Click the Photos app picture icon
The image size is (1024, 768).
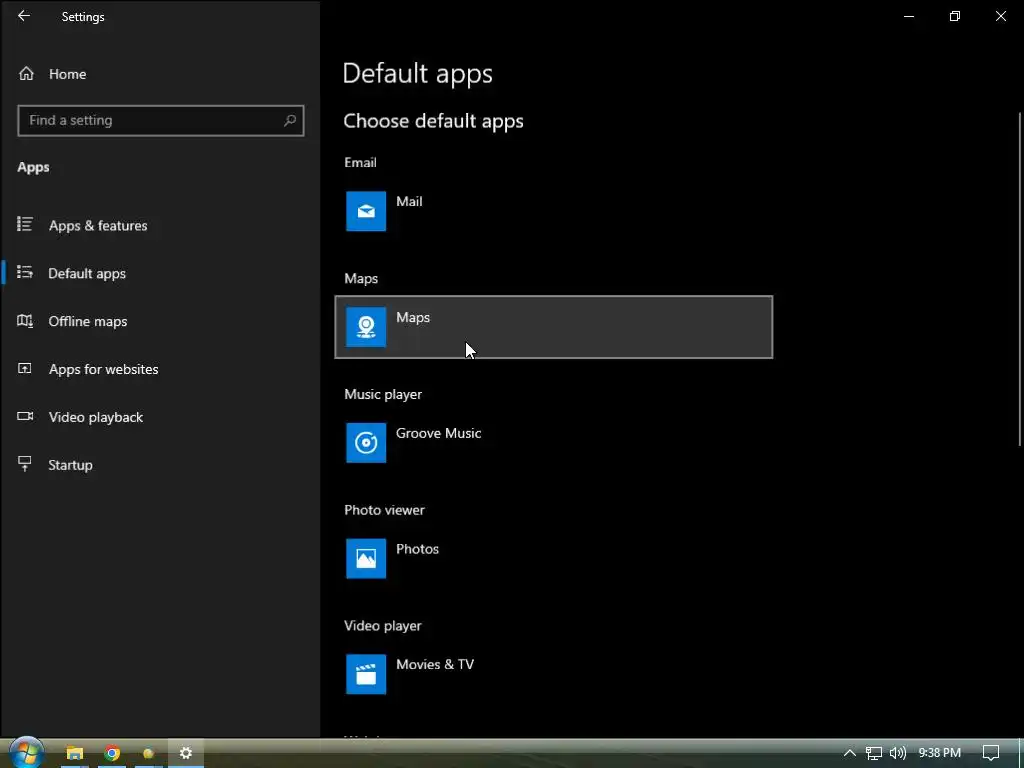coord(366,558)
